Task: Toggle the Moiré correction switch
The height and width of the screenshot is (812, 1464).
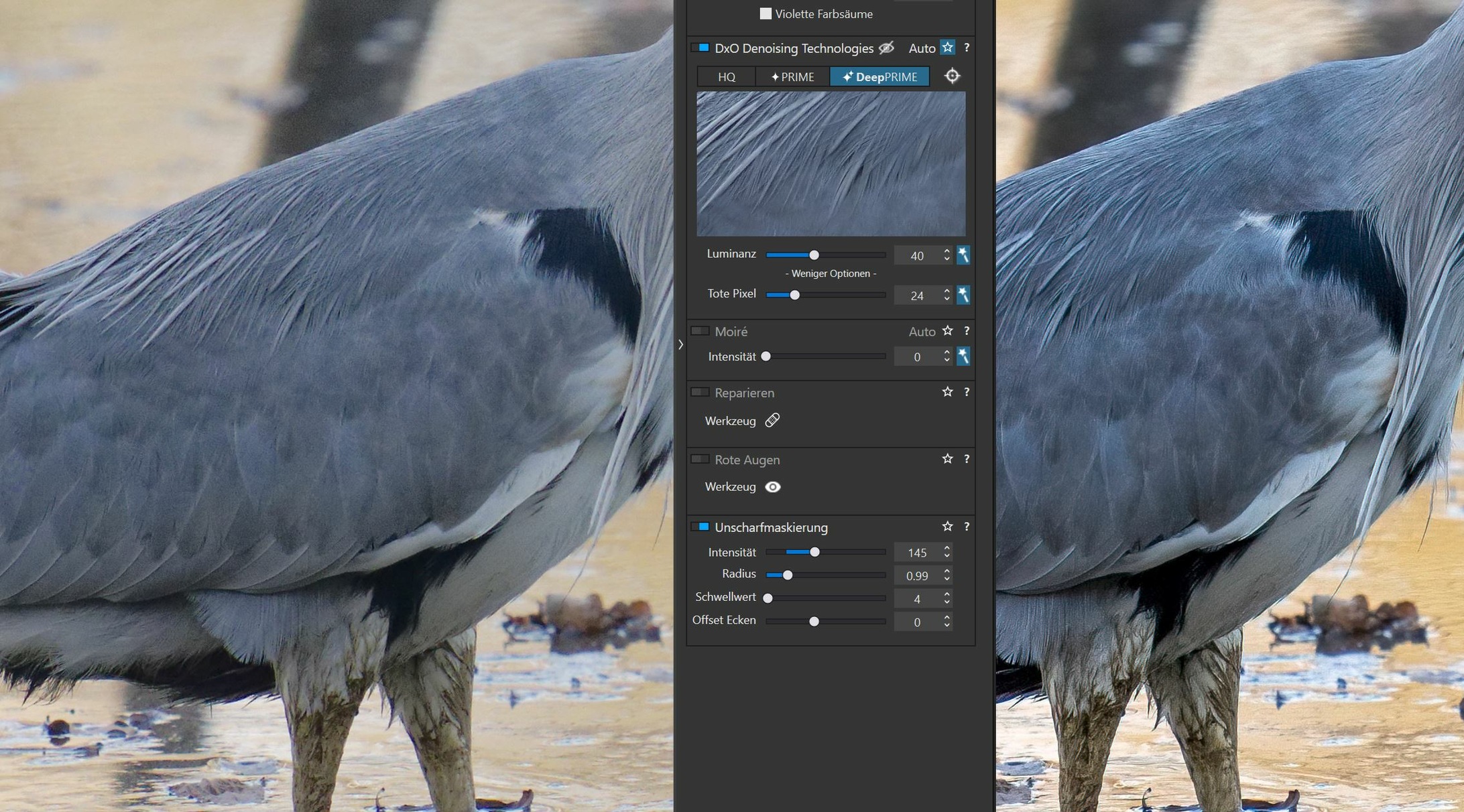Action: point(700,331)
